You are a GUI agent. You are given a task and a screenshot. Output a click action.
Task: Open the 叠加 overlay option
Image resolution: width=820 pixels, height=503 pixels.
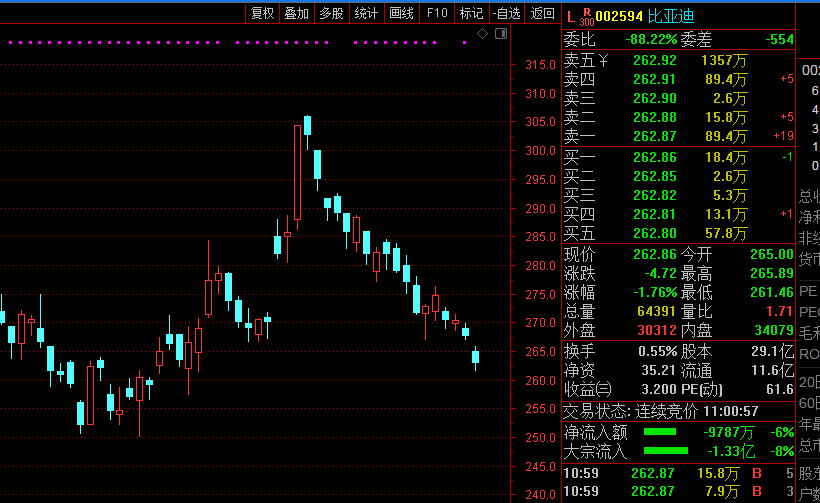click(x=297, y=14)
